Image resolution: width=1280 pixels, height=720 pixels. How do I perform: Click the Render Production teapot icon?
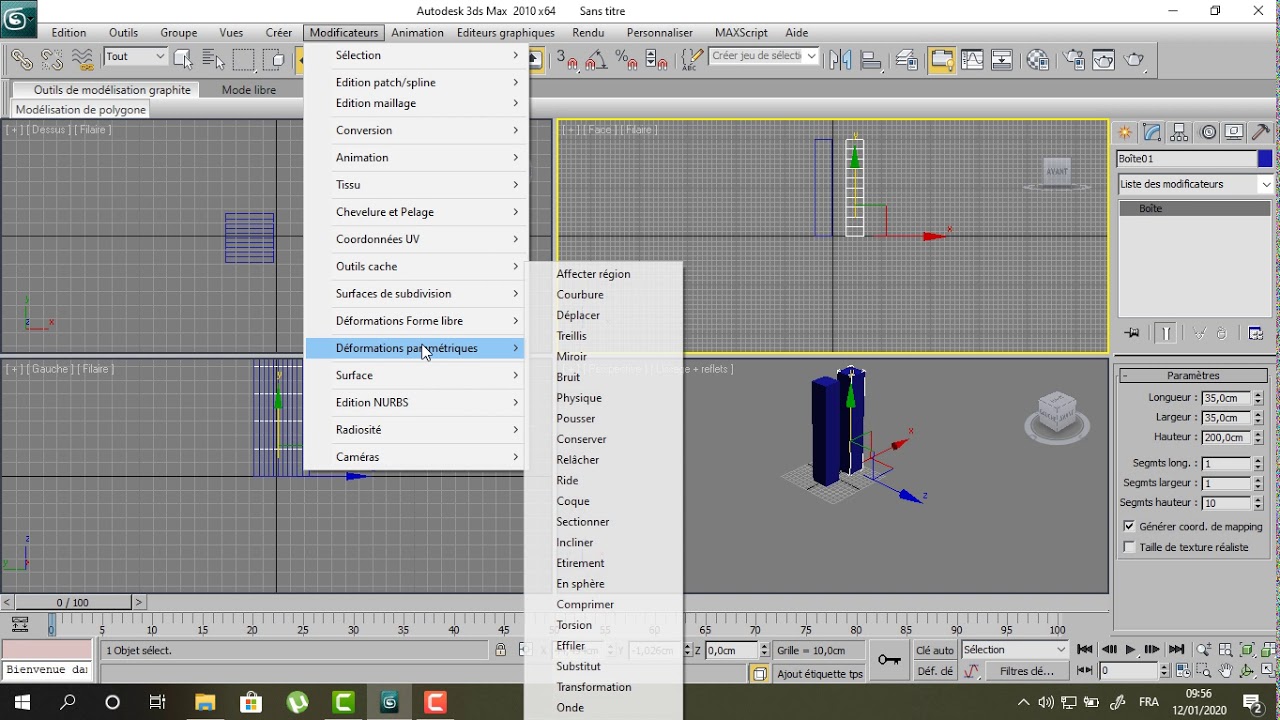pos(1135,60)
